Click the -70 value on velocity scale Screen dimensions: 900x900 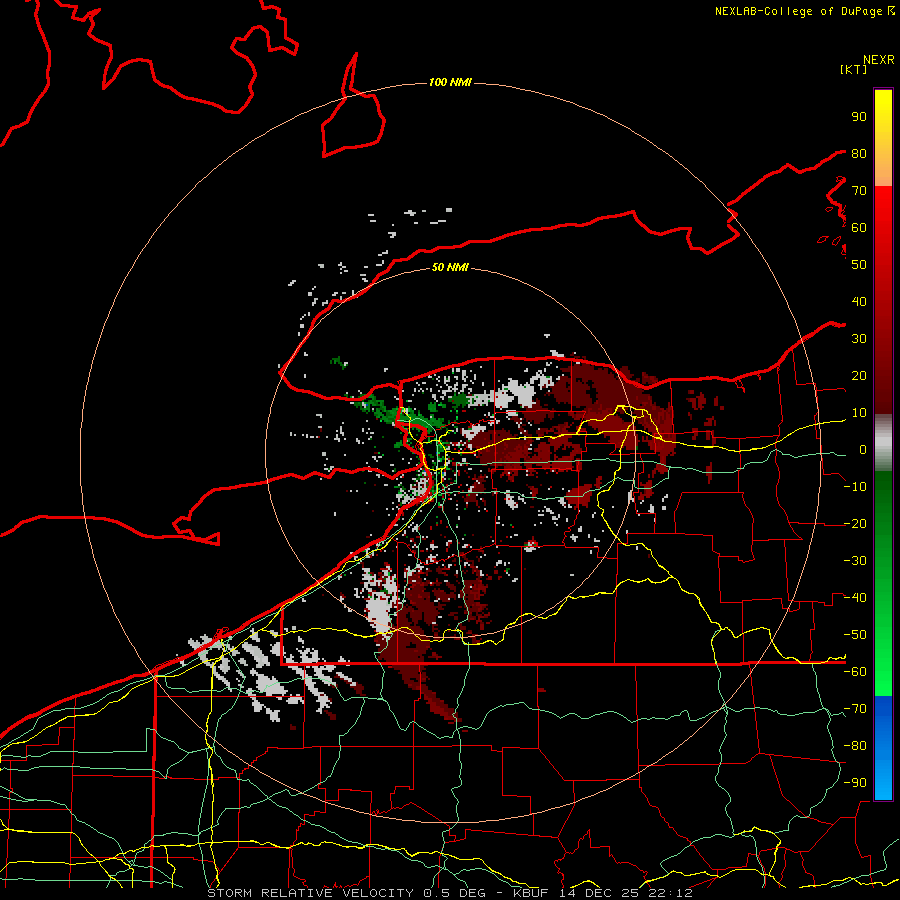click(x=855, y=709)
